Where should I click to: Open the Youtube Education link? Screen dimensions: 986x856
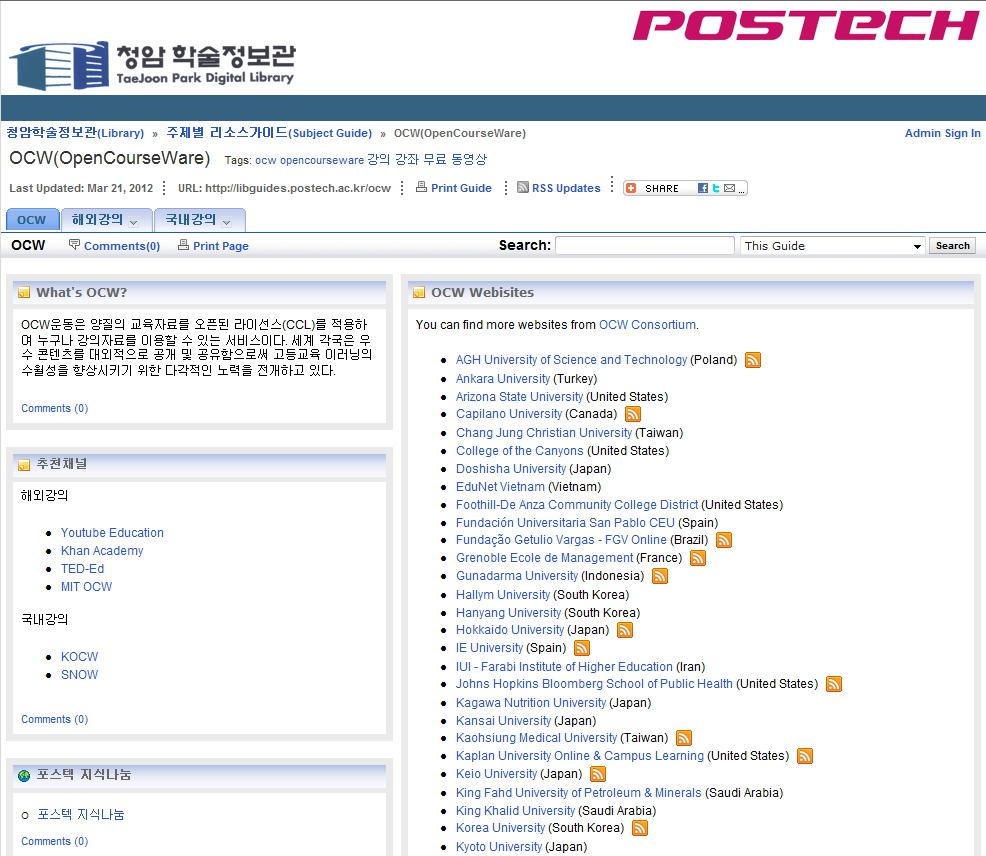[113, 533]
